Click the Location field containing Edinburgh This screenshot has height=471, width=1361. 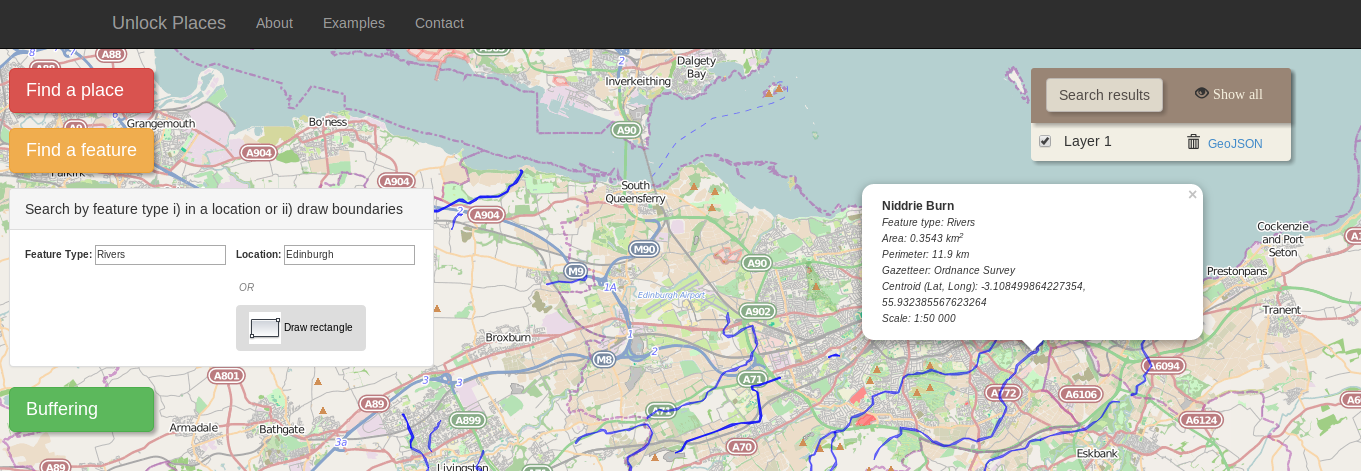[349, 255]
